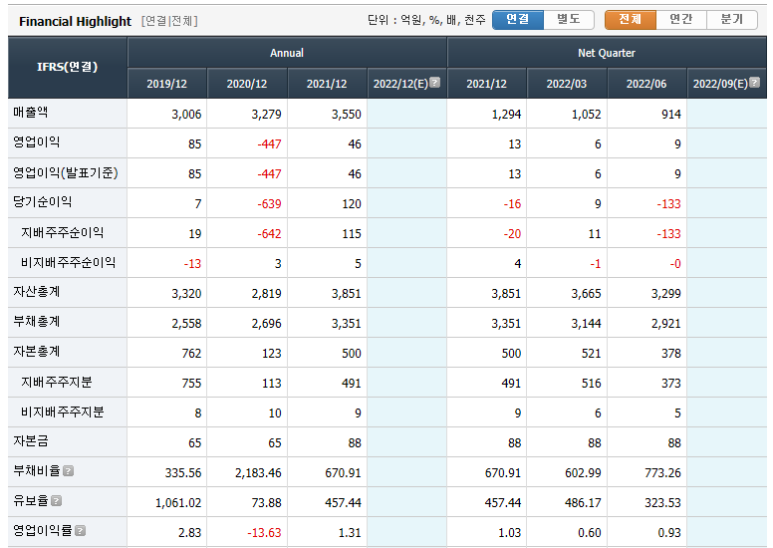Click the 부채총계 row label
The height and width of the screenshot is (548, 773).
click(36, 322)
